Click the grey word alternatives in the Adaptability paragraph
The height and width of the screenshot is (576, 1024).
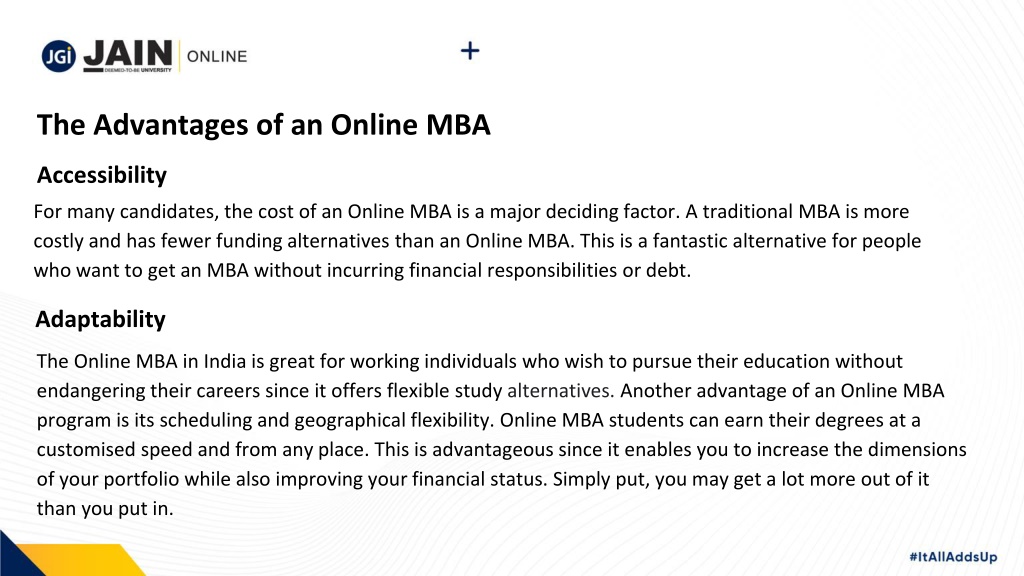pos(560,391)
